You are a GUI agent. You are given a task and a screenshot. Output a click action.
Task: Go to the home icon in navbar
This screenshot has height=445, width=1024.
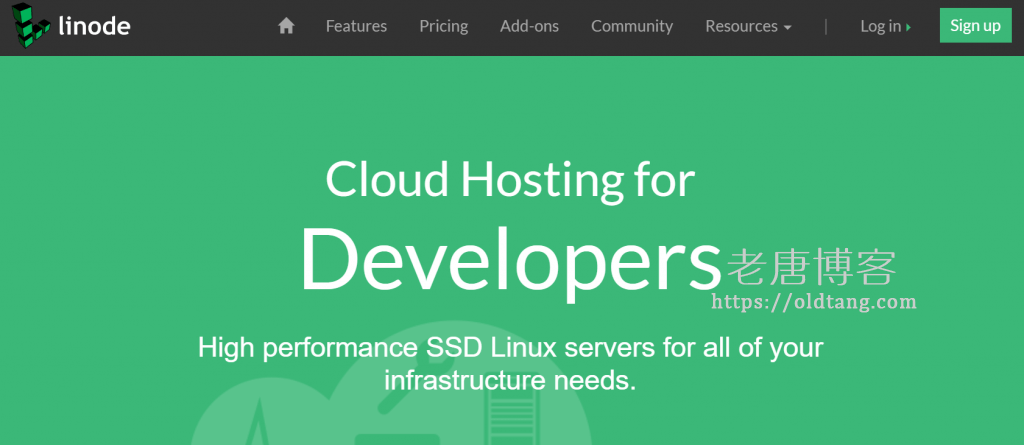click(x=286, y=26)
